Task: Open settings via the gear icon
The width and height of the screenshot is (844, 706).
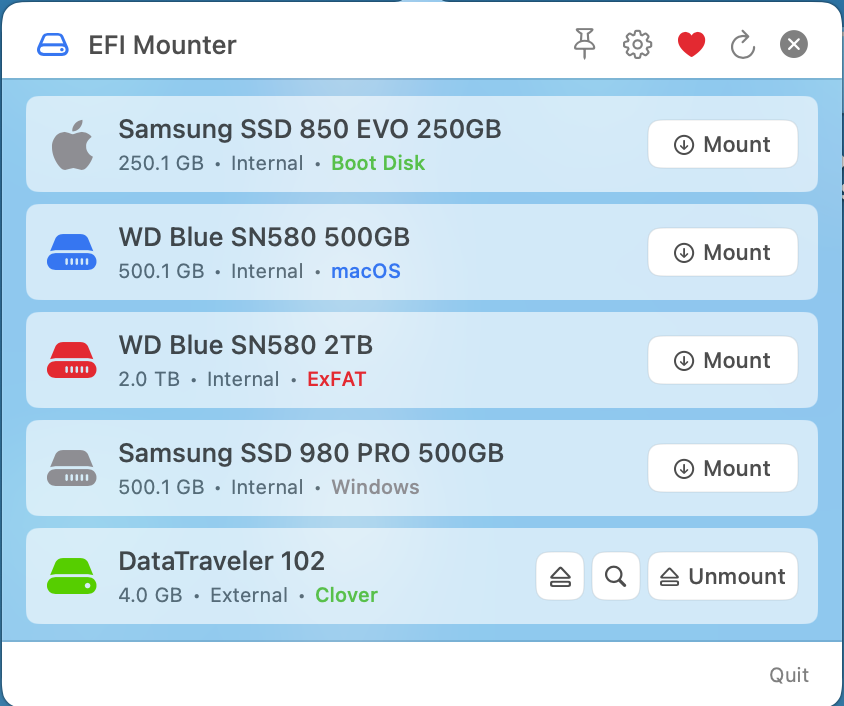Action: (x=637, y=44)
